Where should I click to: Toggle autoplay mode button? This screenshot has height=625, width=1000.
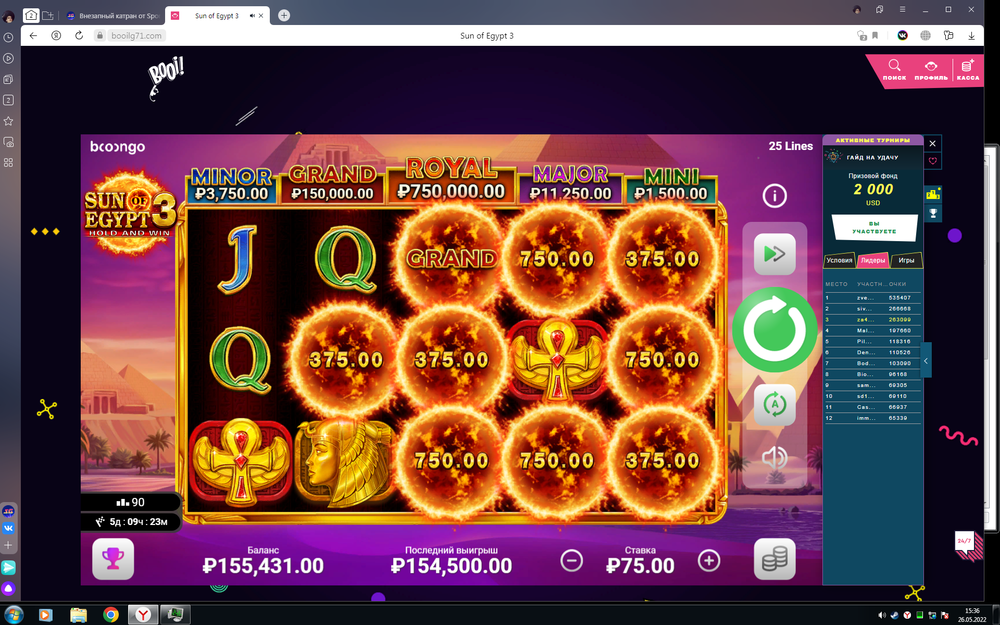coord(774,405)
